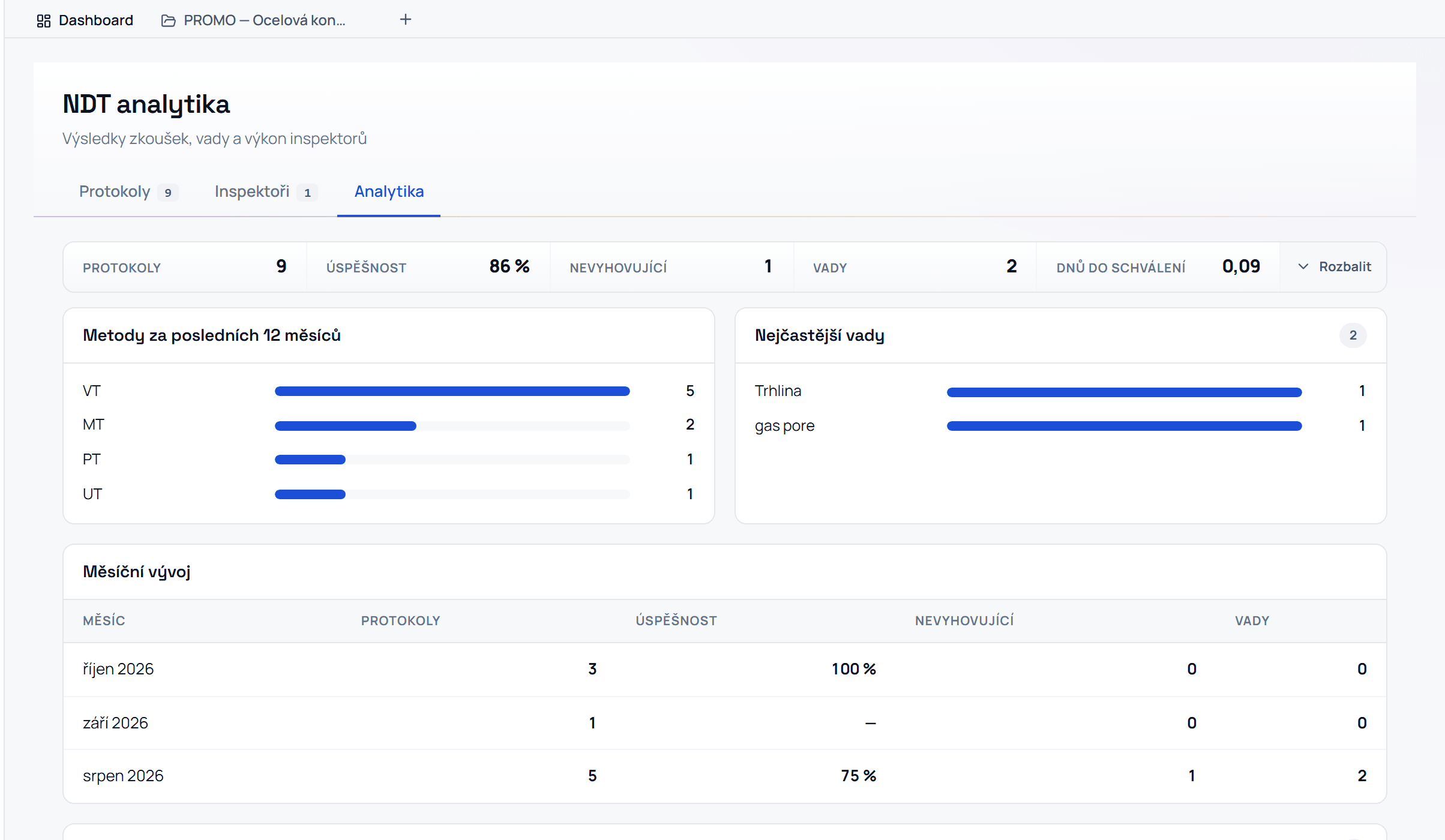The image size is (1445, 840).
Task: Click Metody za posledních 12 měsíců heading
Action: coord(212,335)
